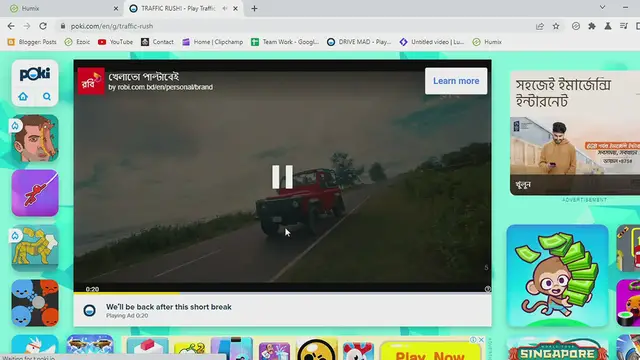Click the Bengali internet banner ad
The width and height of the screenshot is (640, 360).
(x=575, y=133)
